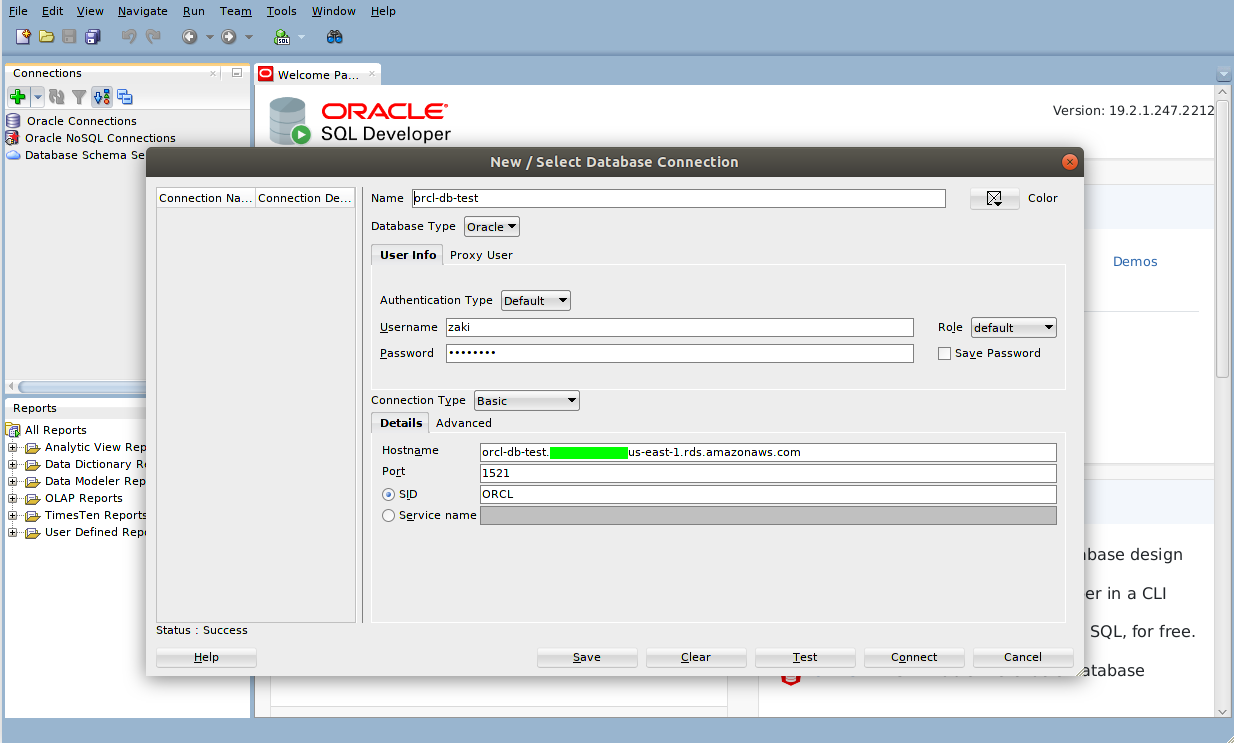Open the connection Color picker button
Viewport: 1234px width, 743px height.
(x=995, y=198)
